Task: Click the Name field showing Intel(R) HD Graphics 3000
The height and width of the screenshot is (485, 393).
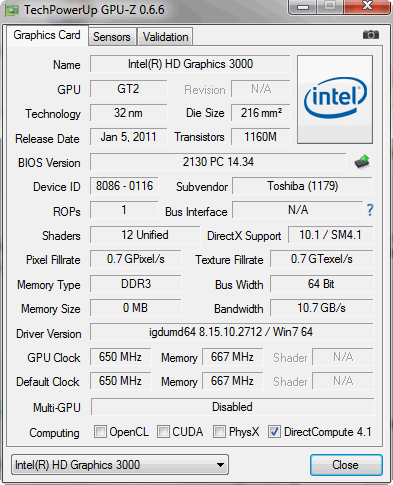Action: pyautogui.click(x=190, y=64)
